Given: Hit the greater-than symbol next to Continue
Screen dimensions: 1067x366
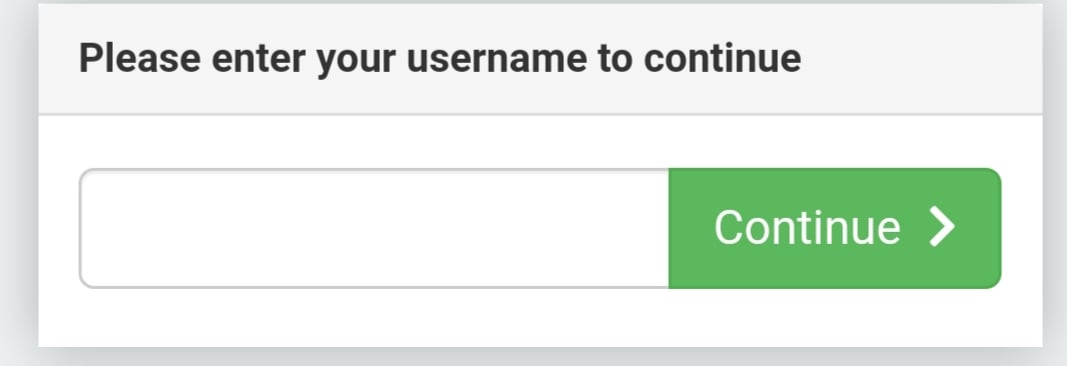Looking at the screenshot, I should [942, 227].
